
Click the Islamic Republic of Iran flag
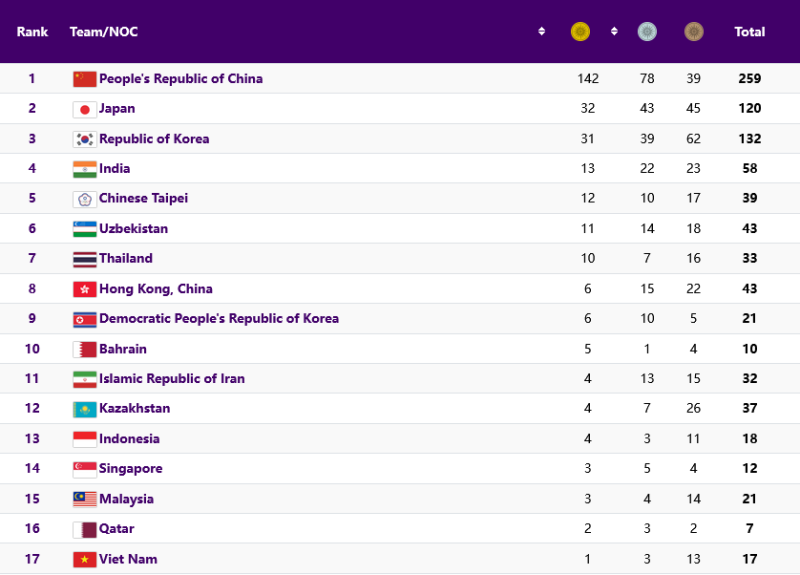tap(85, 379)
